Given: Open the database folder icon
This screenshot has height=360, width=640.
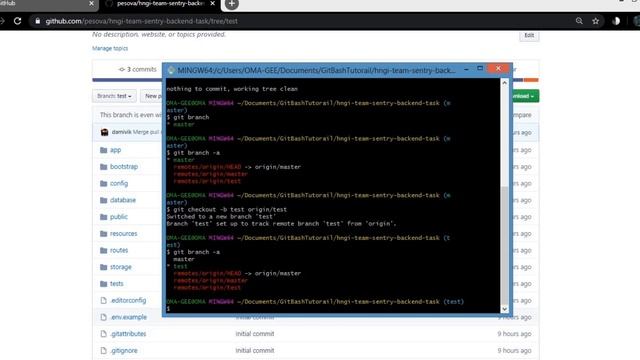Looking at the screenshot, I should click(104, 200).
